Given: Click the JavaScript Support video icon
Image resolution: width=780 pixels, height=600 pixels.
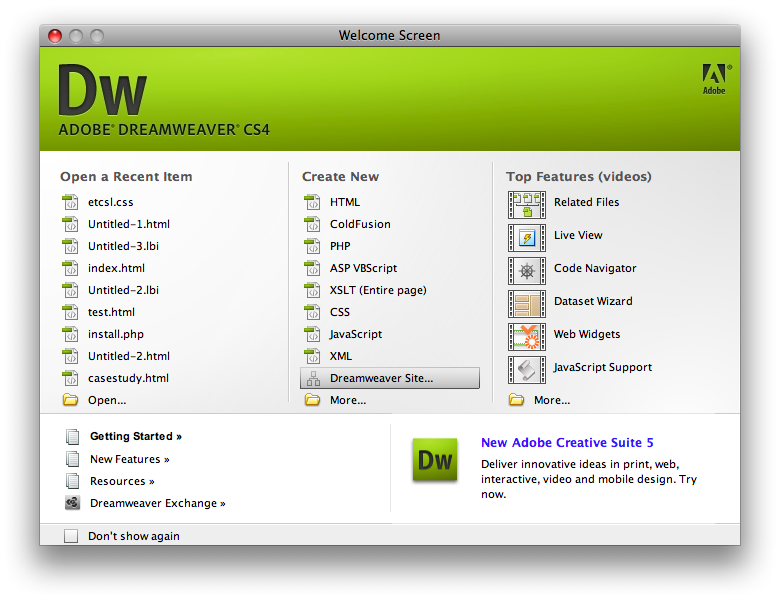Looking at the screenshot, I should [526, 369].
